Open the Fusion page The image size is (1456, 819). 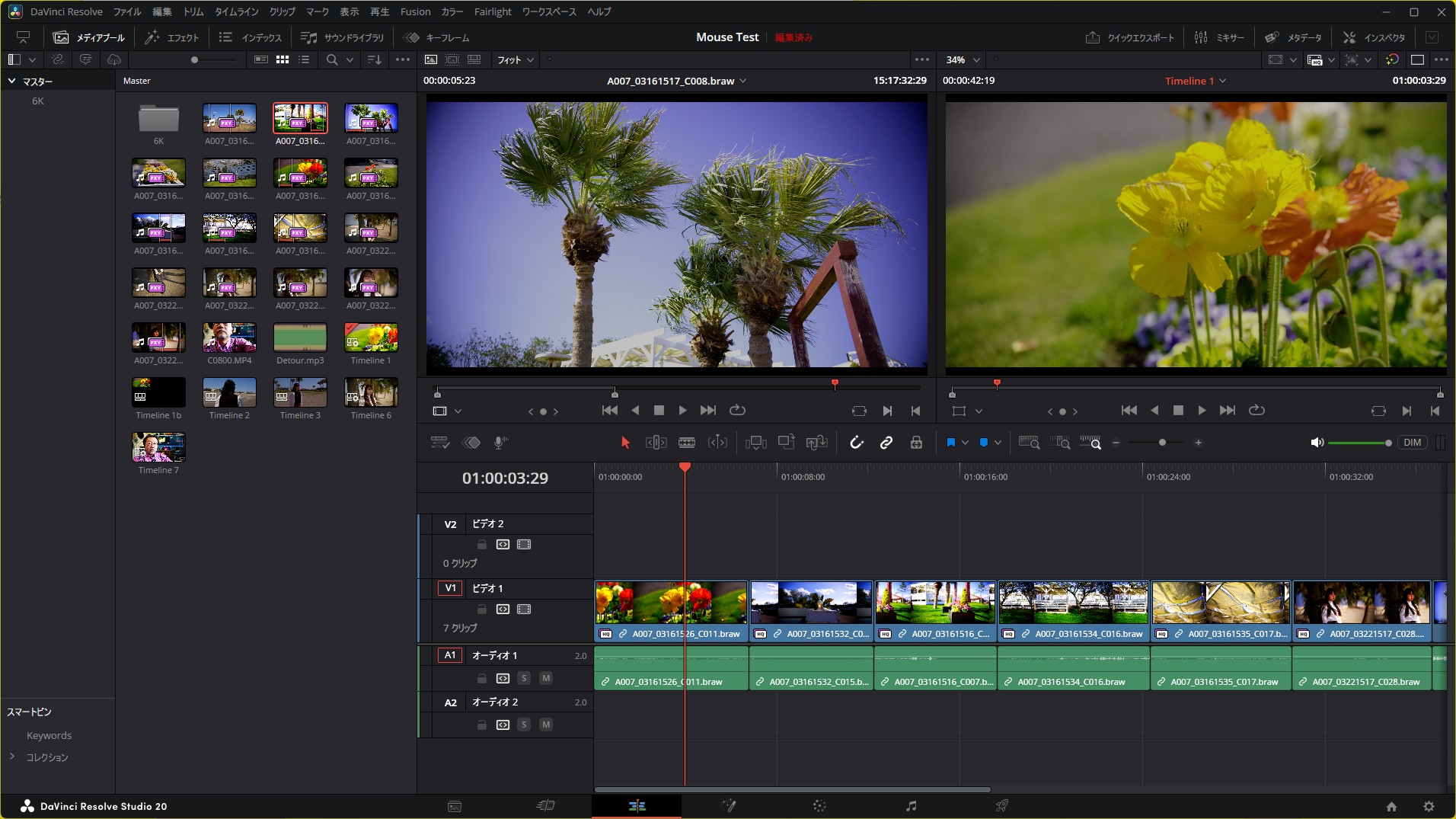click(x=729, y=805)
